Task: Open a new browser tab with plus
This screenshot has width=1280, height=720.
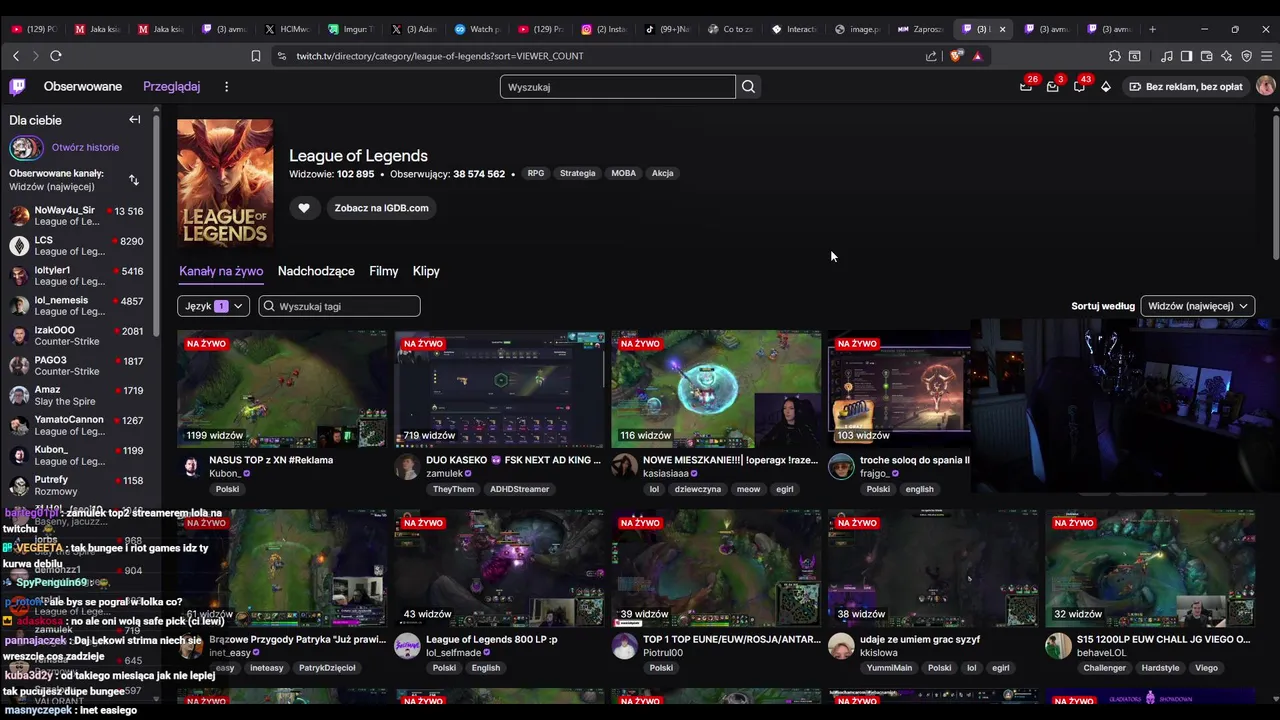Action: pos(1152,29)
